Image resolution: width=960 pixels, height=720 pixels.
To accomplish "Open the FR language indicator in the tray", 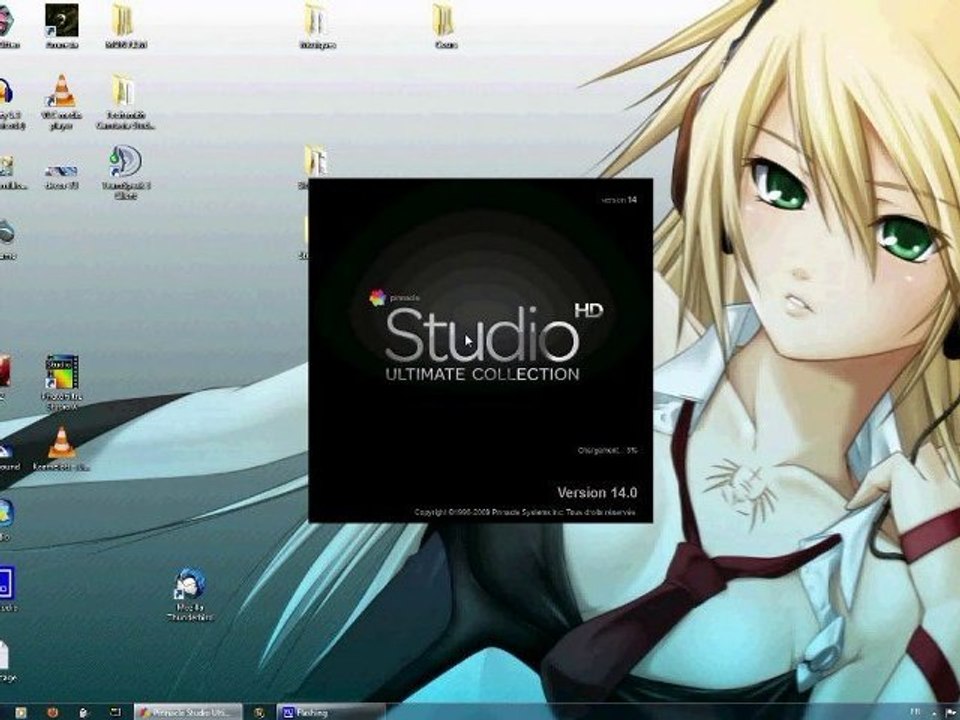I will coord(915,711).
